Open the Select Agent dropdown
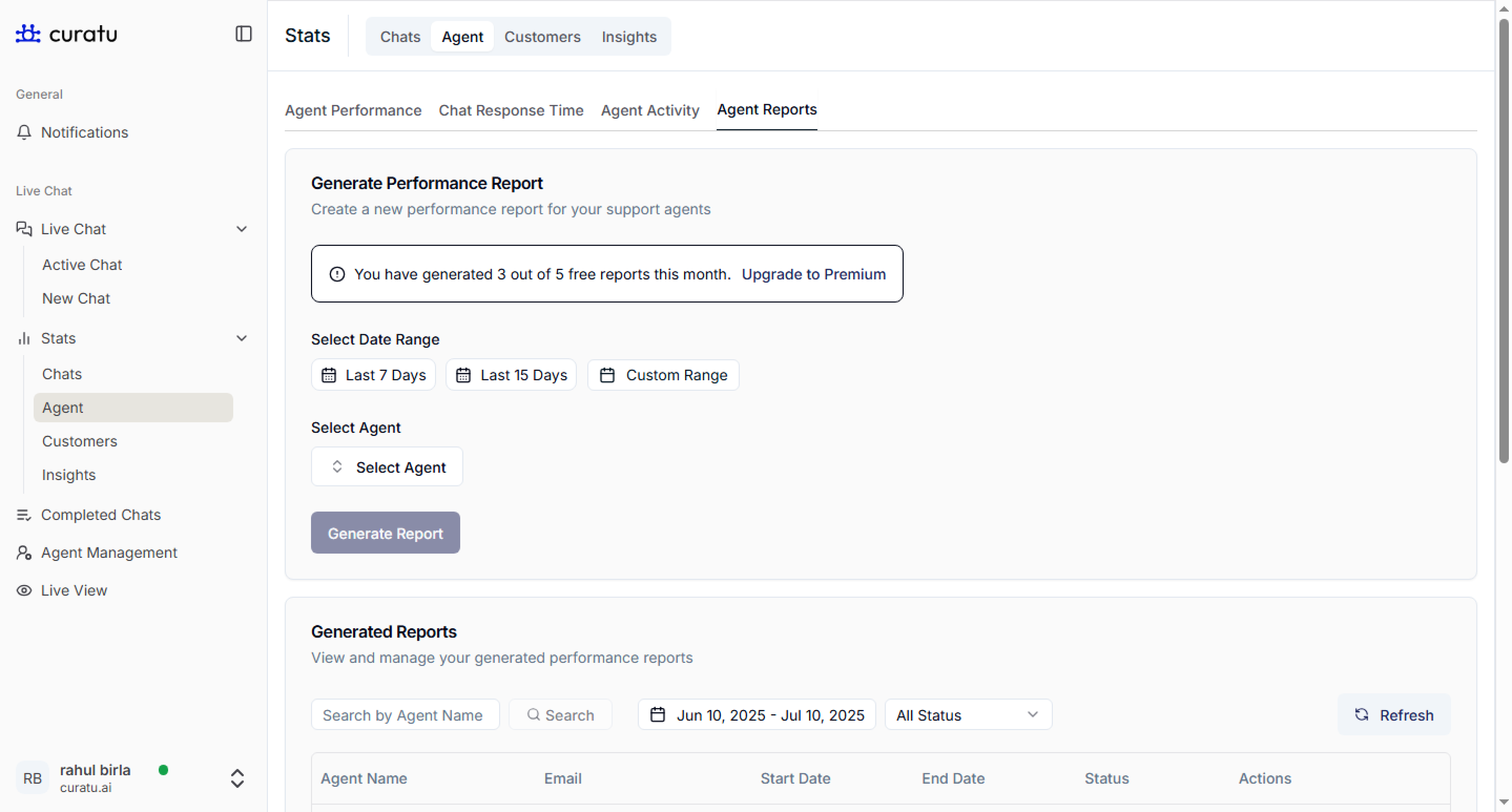This screenshot has height=812, width=1512. pyautogui.click(x=387, y=467)
